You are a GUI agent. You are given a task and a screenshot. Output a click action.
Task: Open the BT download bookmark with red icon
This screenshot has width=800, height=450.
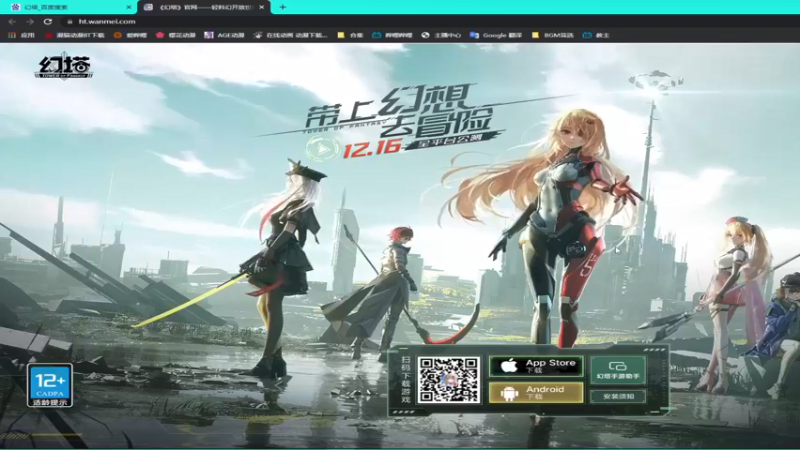pyautogui.click(x=74, y=35)
